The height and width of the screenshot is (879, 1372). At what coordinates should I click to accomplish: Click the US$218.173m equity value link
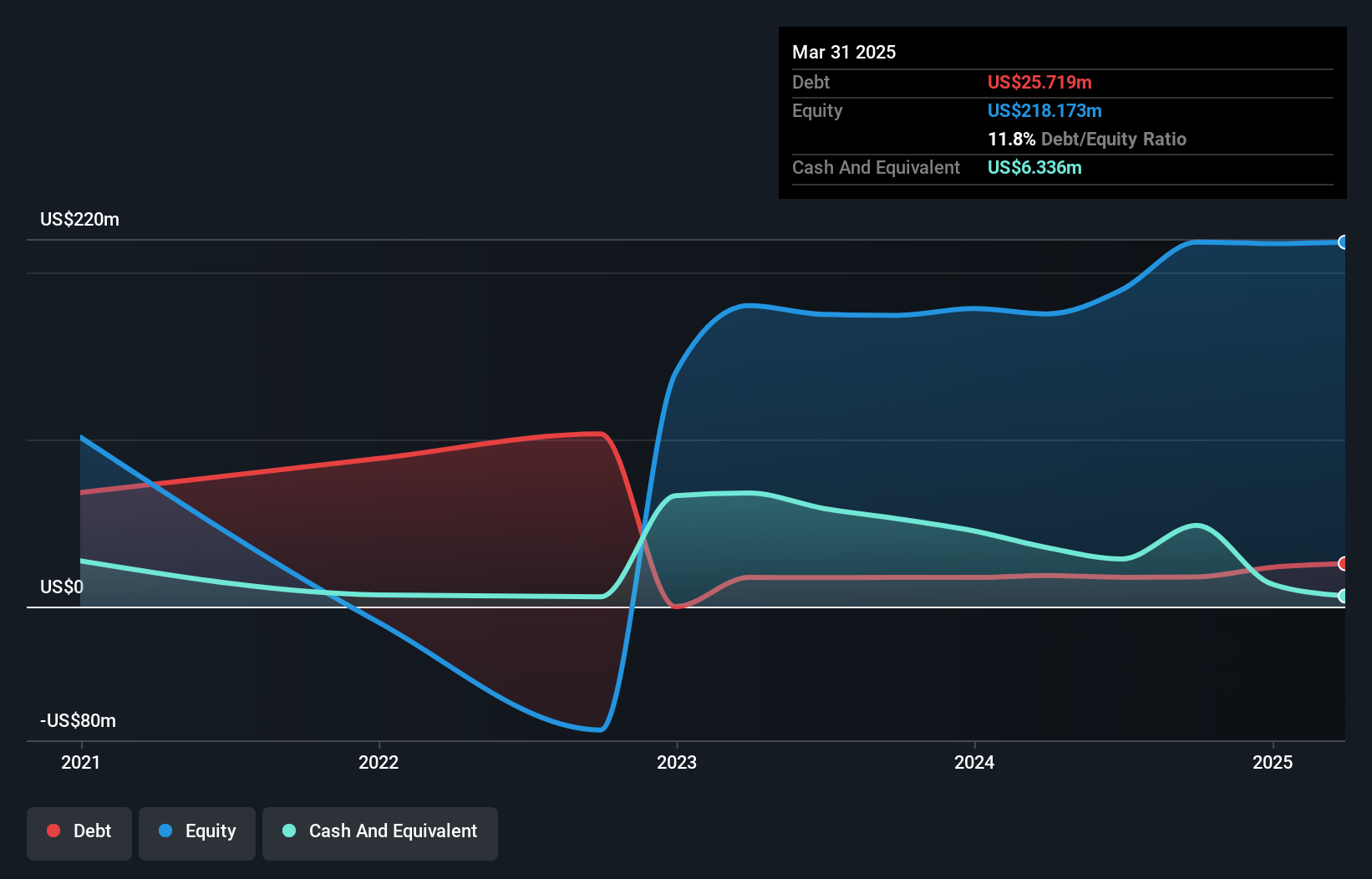pos(1044,110)
